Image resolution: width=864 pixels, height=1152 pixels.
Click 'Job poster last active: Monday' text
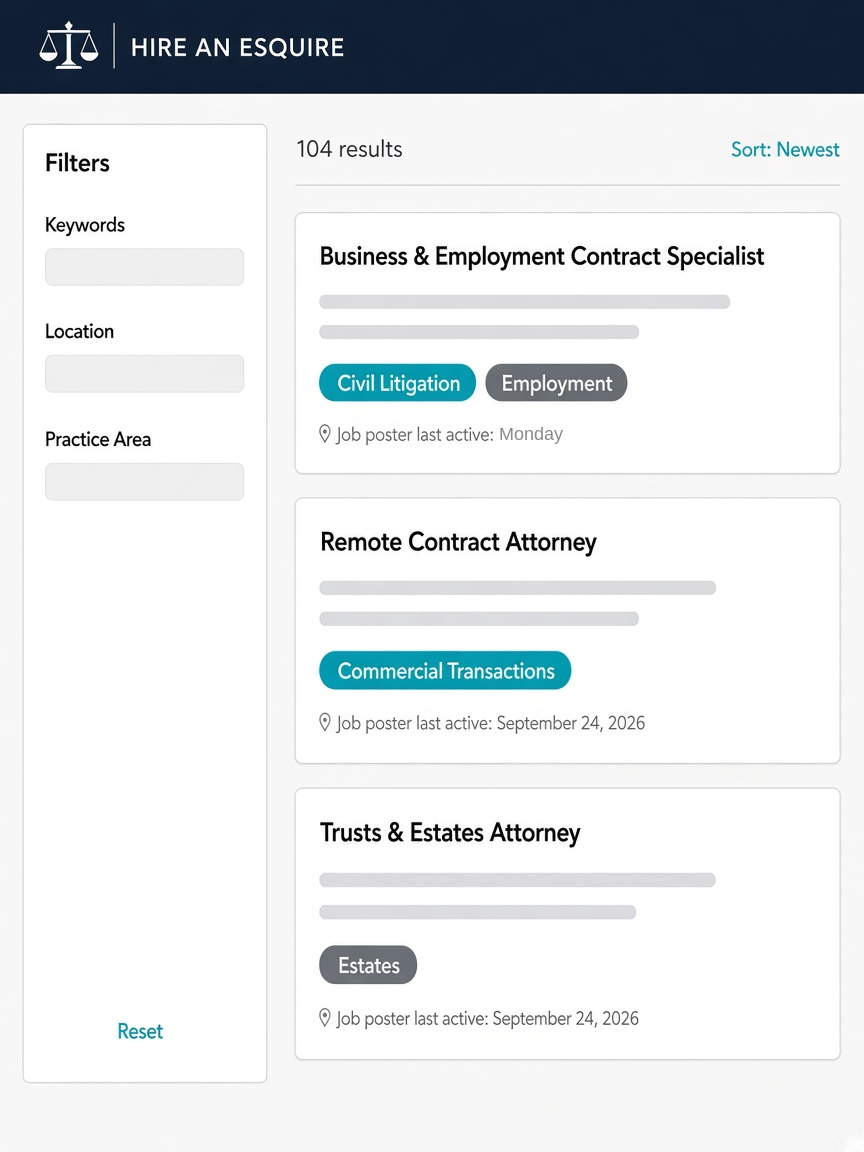pyautogui.click(x=450, y=434)
